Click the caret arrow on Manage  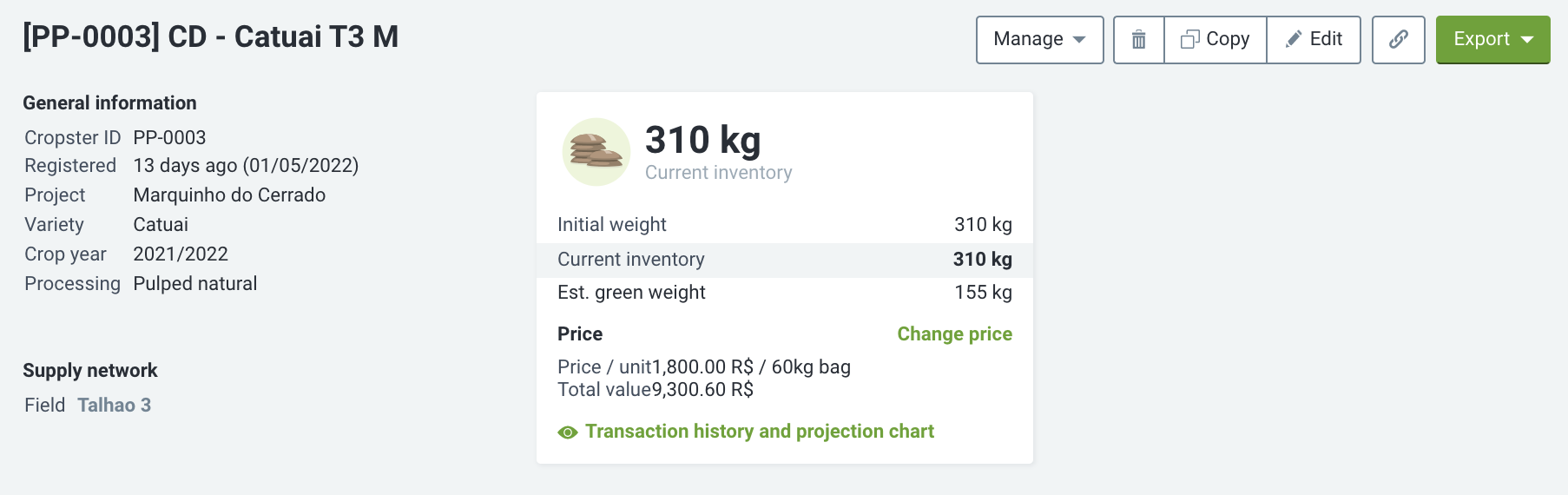(1079, 40)
